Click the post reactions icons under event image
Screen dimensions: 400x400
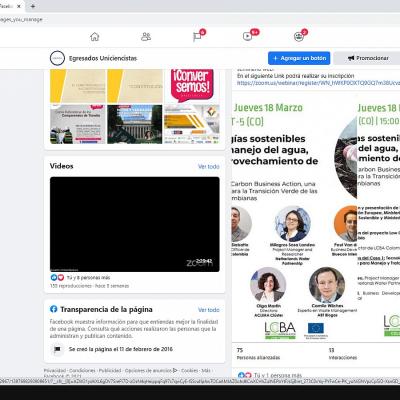point(245,375)
